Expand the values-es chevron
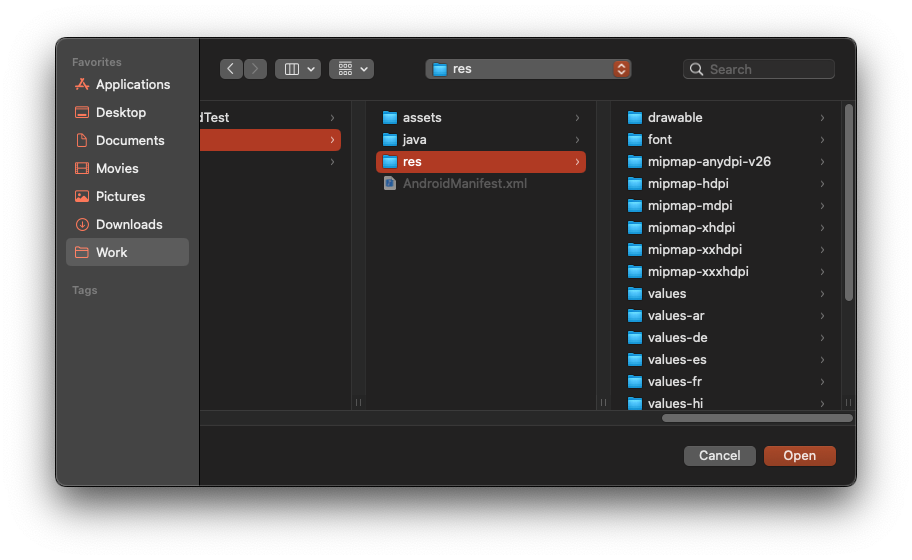 [x=822, y=360]
